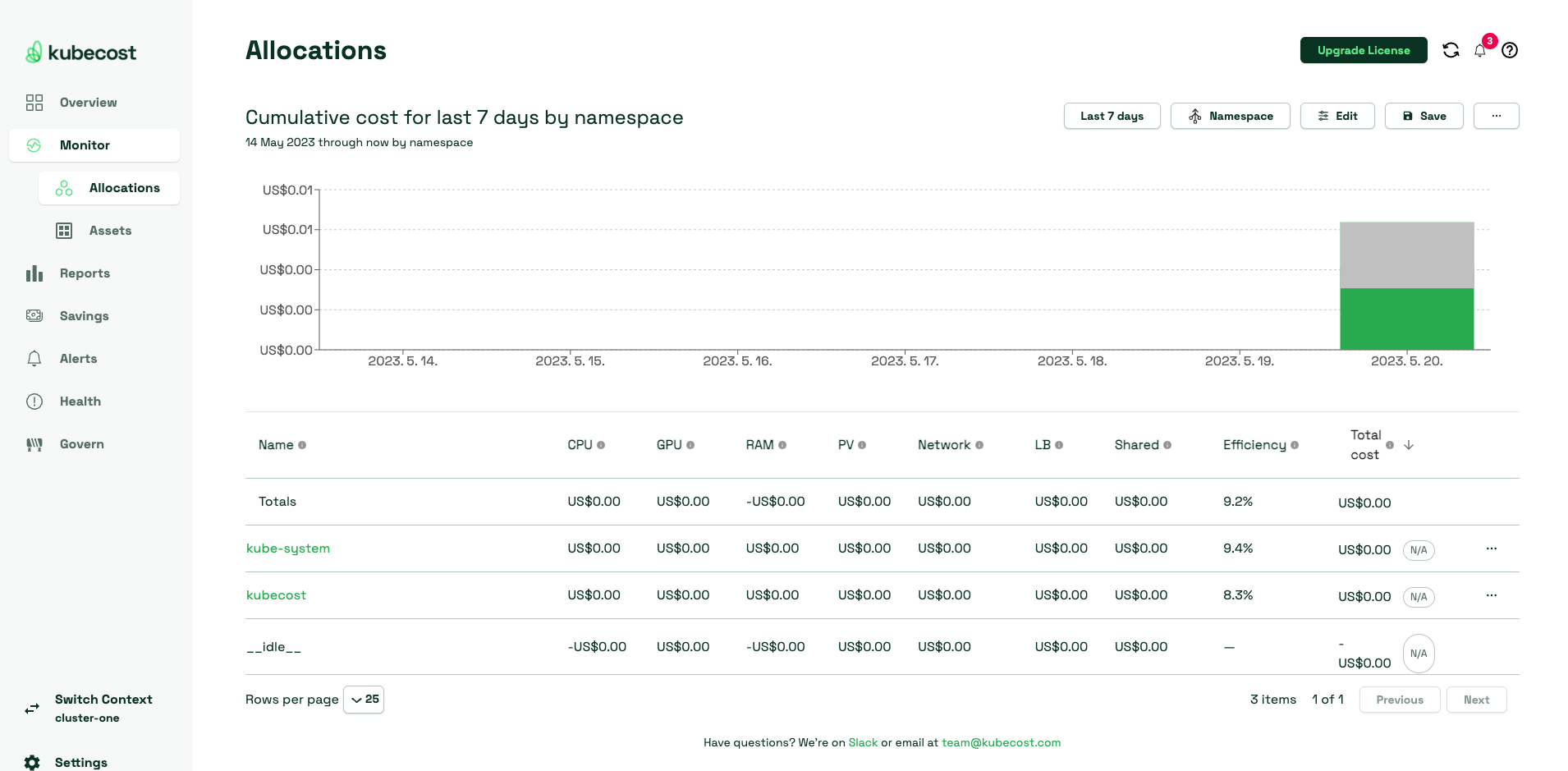
Task: Sort by Total cost arrow
Action: [x=1409, y=445]
